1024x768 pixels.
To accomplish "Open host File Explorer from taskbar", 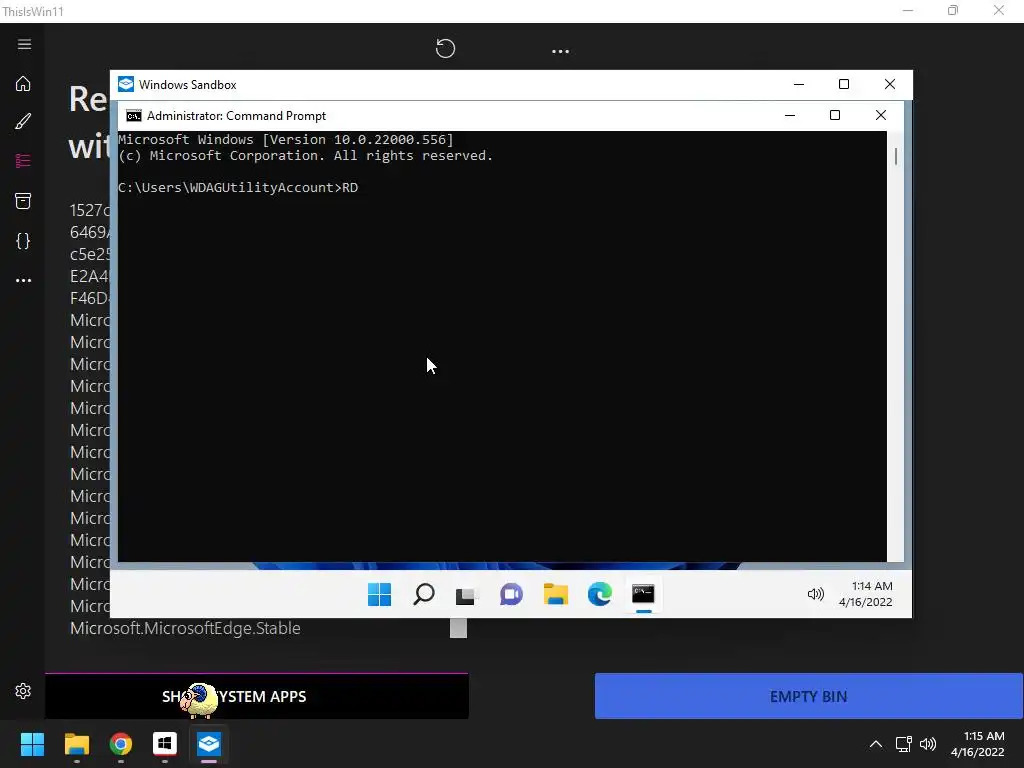I will 76,744.
